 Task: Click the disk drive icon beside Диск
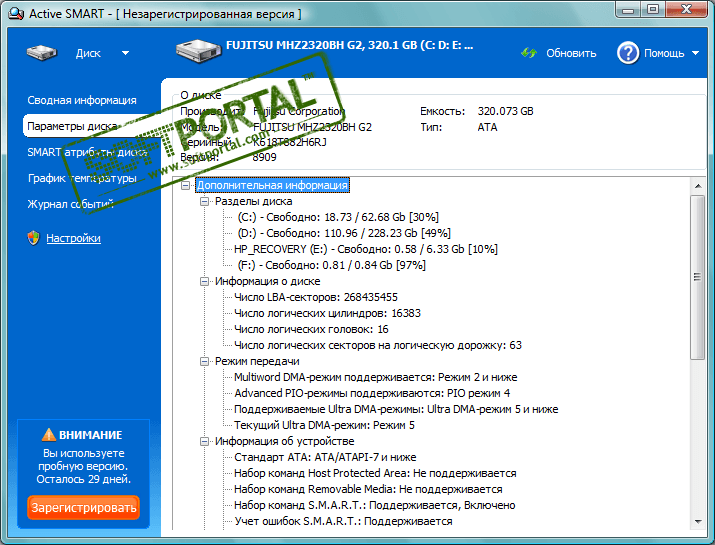(41, 53)
